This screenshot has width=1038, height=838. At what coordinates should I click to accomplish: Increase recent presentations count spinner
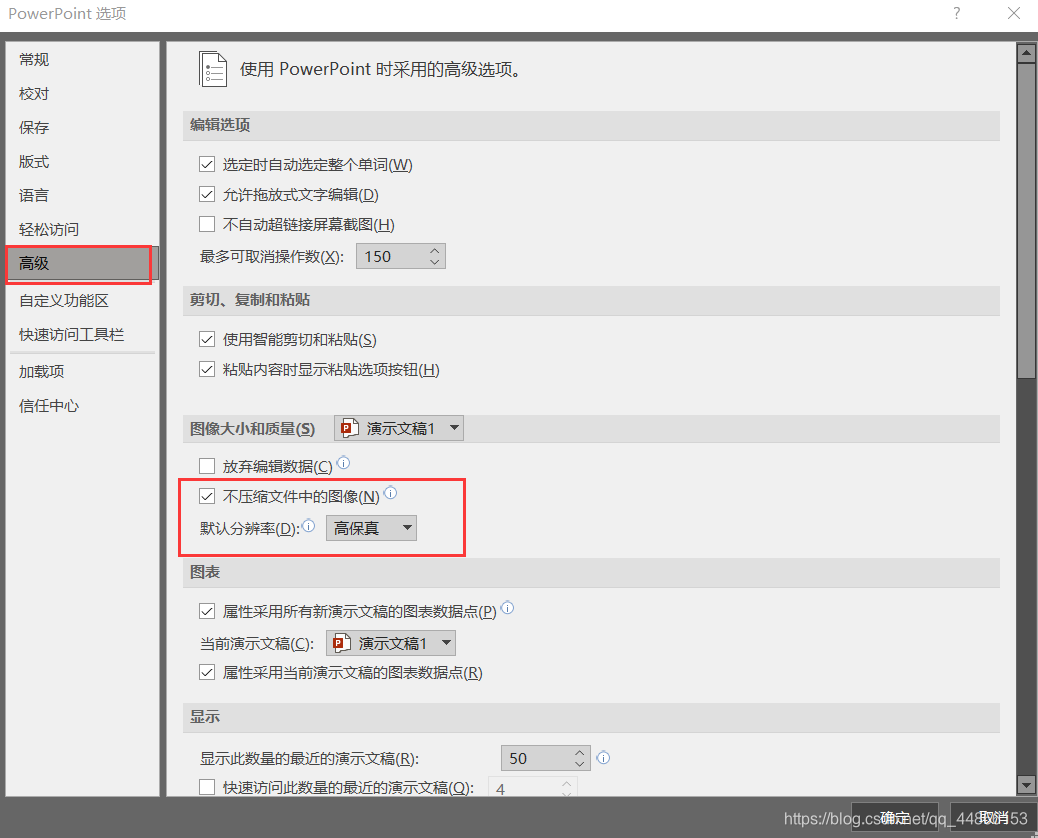(579, 753)
